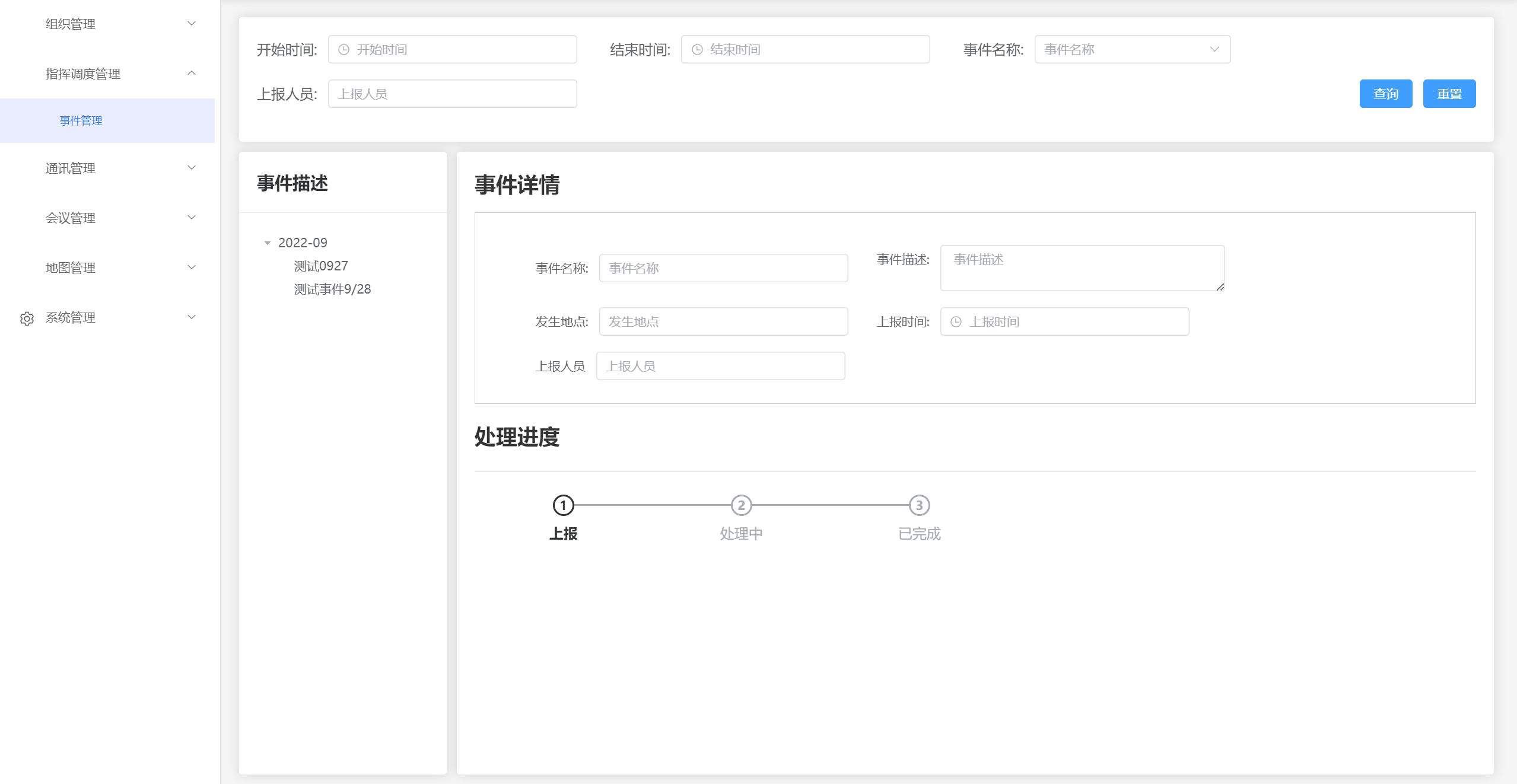Click clock icon in 结束时间 field
The width and height of the screenshot is (1517, 784).
pyautogui.click(x=697, y=50)
